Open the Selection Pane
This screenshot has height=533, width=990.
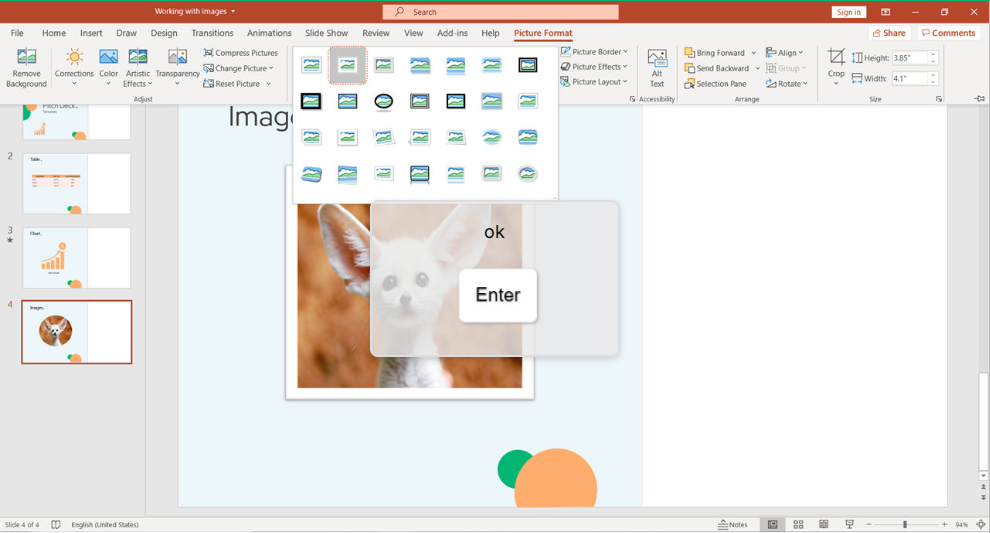point(715,83)
